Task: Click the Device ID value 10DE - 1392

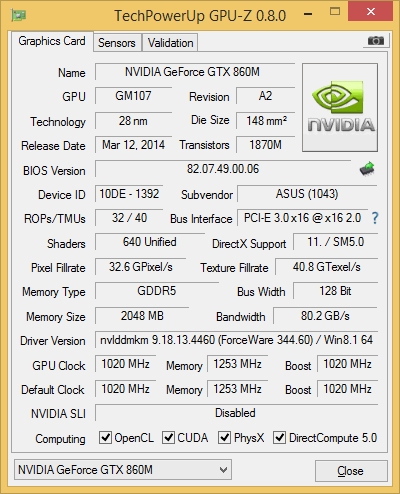Action: [x=129, y=194]
